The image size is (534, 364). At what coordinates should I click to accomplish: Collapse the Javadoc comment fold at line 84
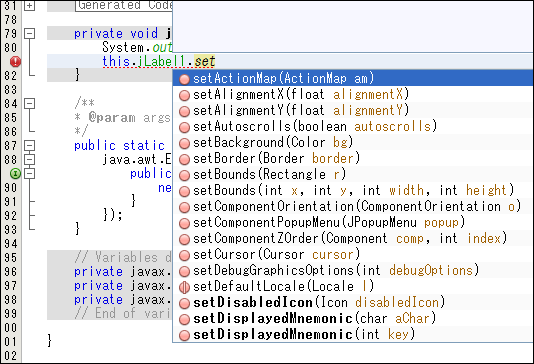(30, 104)
